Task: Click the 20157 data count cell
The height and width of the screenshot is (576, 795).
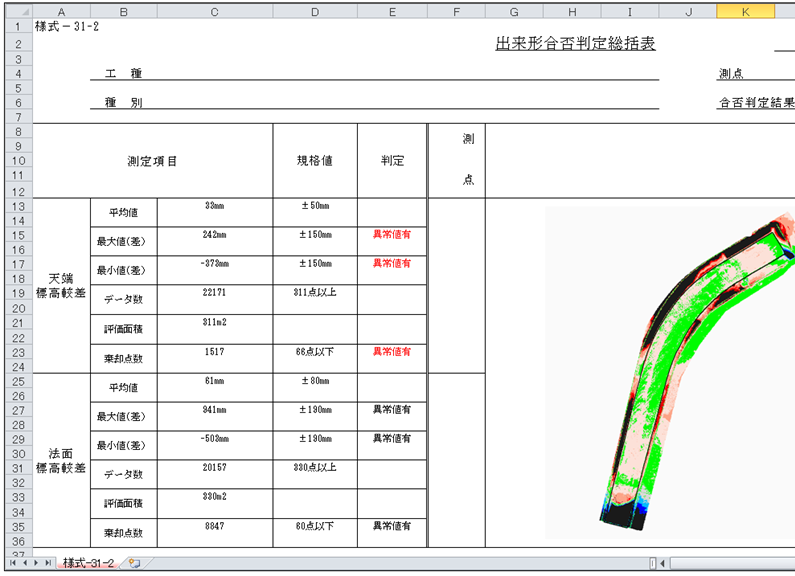Action: click(215, 475)
